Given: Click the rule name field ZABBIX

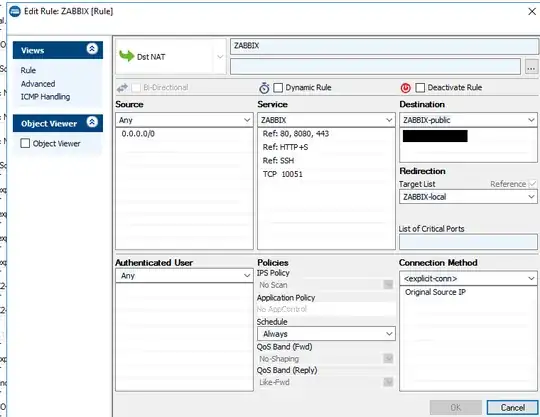Looking at the screenshot, I should click(384, 46).
